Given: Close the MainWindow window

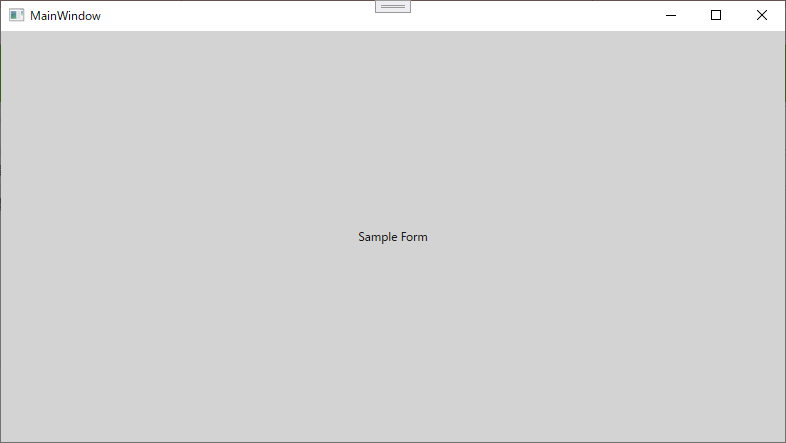Looking at the screenshot, I should pyautogui.click(x=762, y=16).
